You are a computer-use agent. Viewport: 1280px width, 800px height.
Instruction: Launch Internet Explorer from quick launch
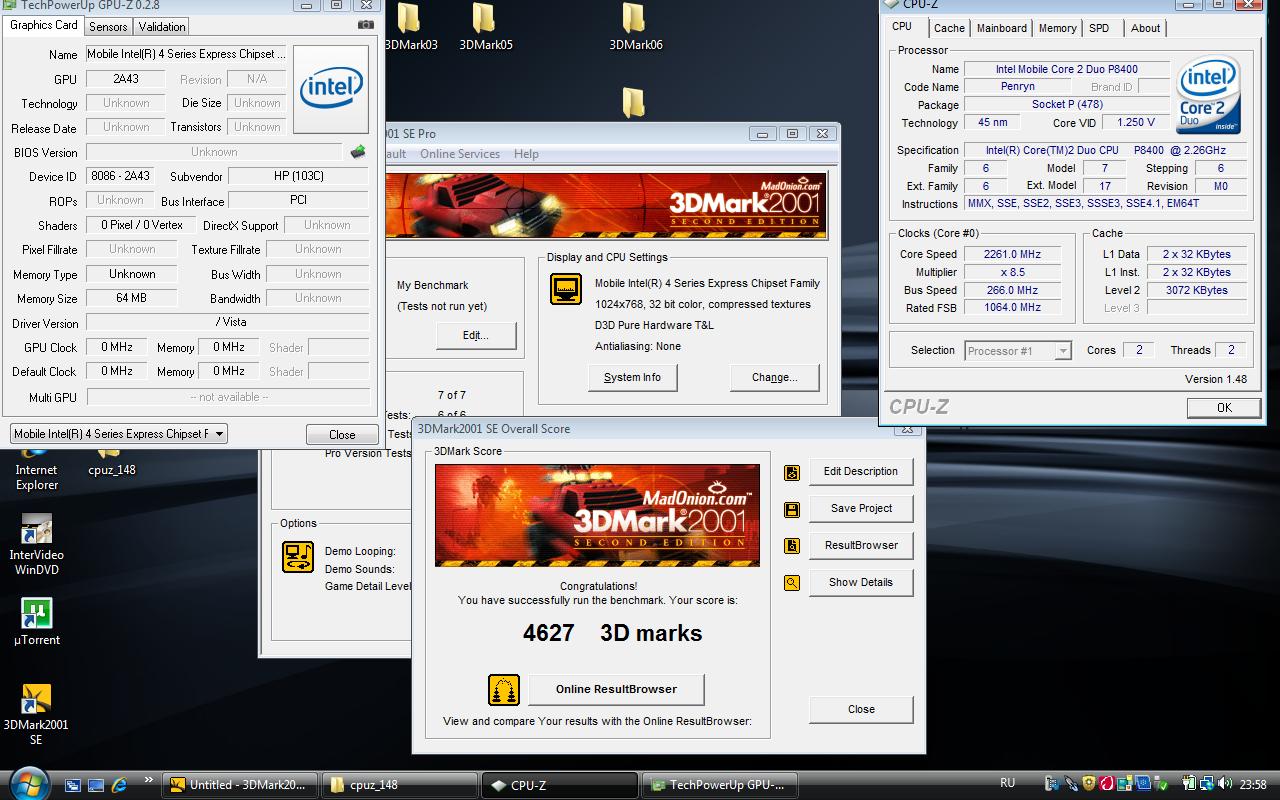[119, 785]
